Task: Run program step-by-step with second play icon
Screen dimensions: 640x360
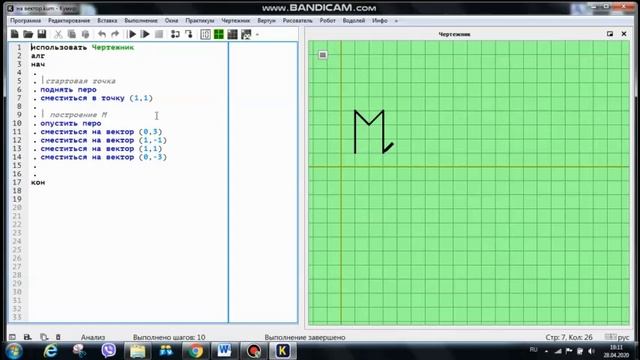Action: pyautogui.click(x=145, y=34)
